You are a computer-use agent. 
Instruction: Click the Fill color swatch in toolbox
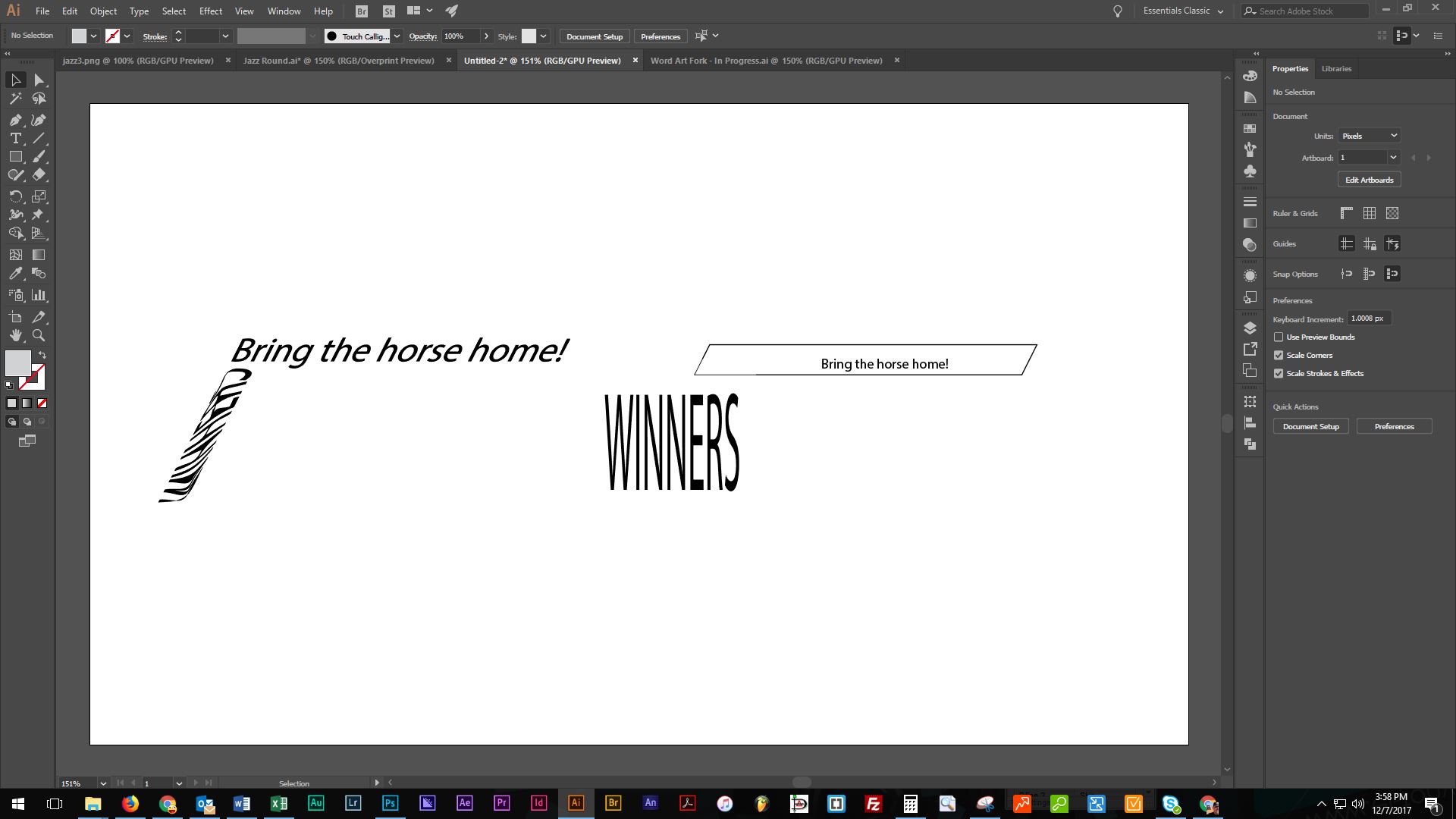click(17, 362)
